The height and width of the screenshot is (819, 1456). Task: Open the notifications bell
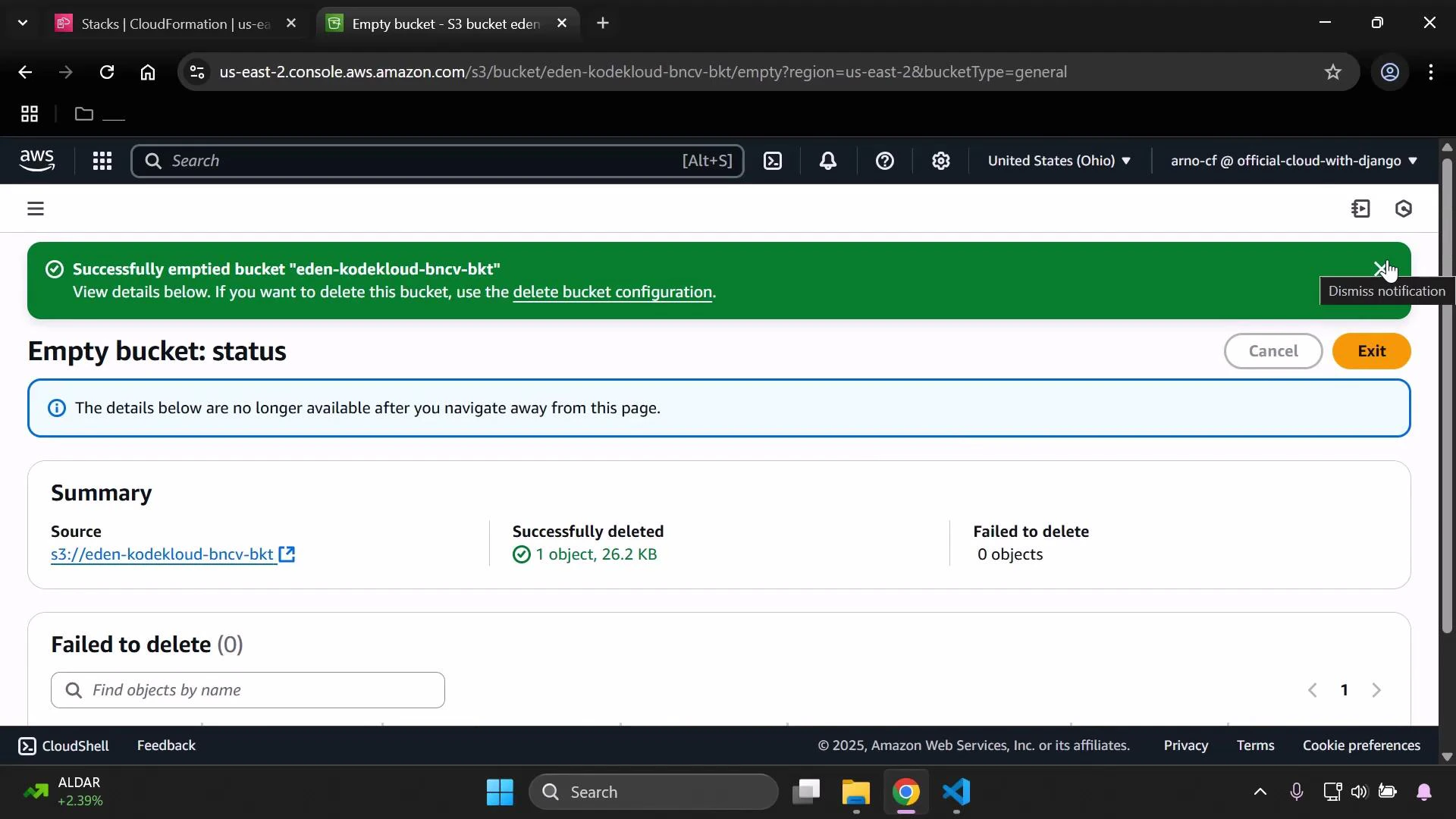(x=828, y=161)
